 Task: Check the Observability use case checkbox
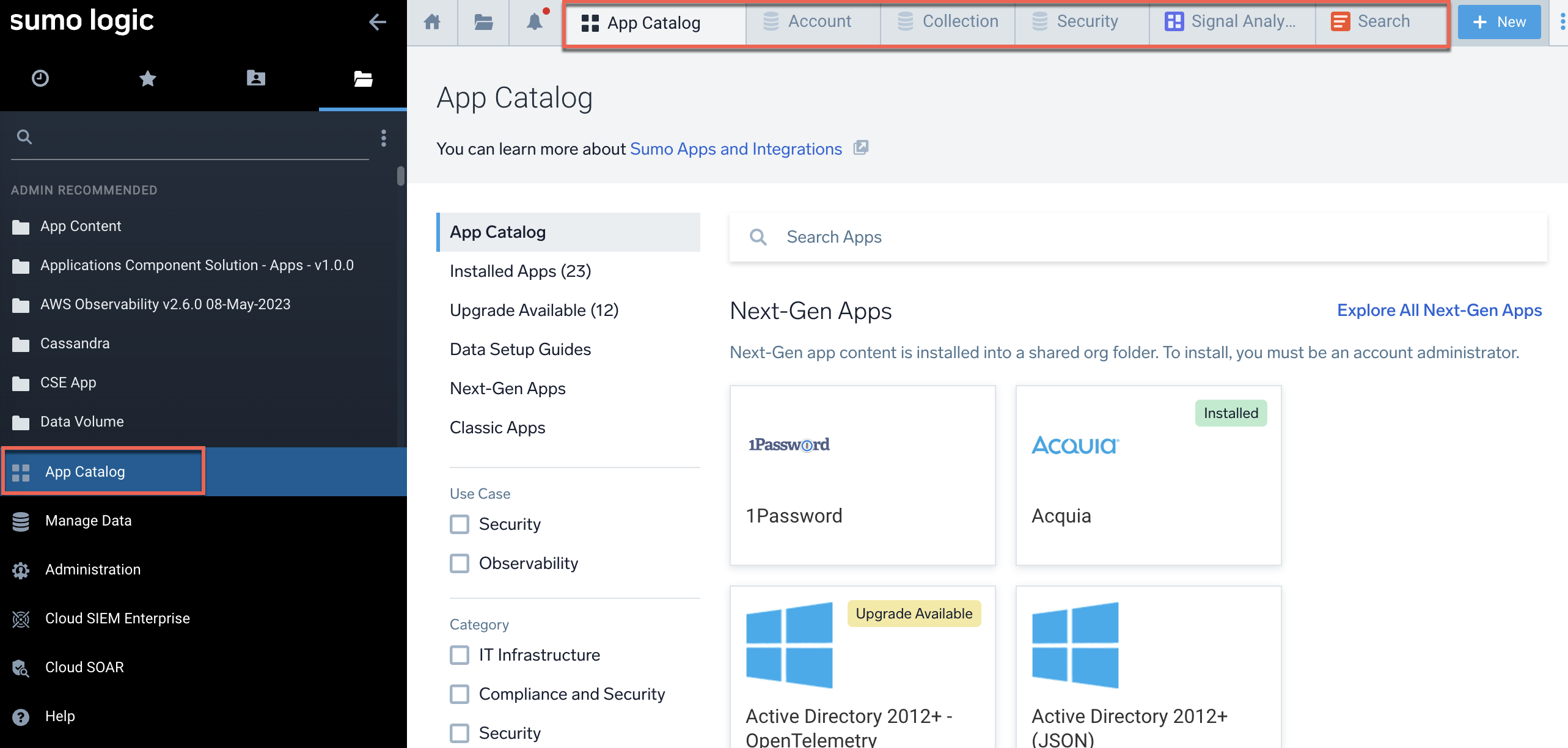[x=460, y=563]
